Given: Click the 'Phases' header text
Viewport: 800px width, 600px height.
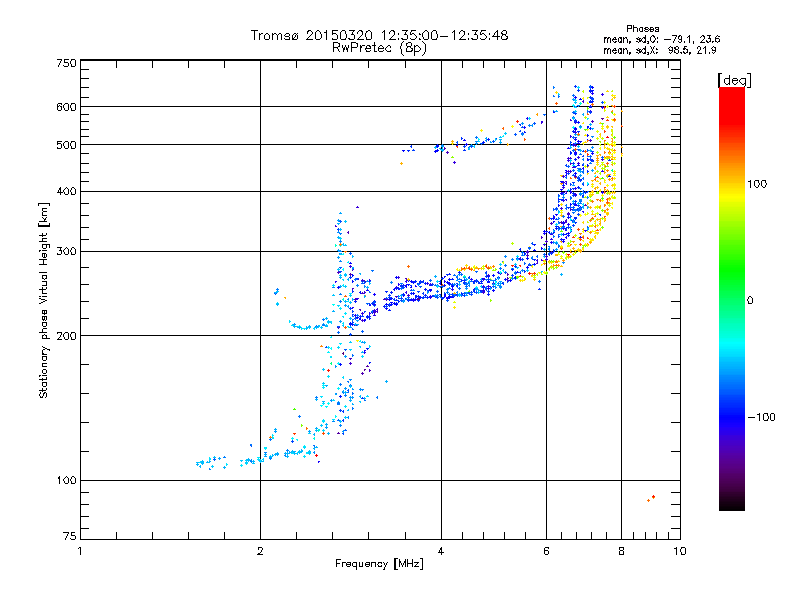Looking at the screenshot, I should coord(642,29).
